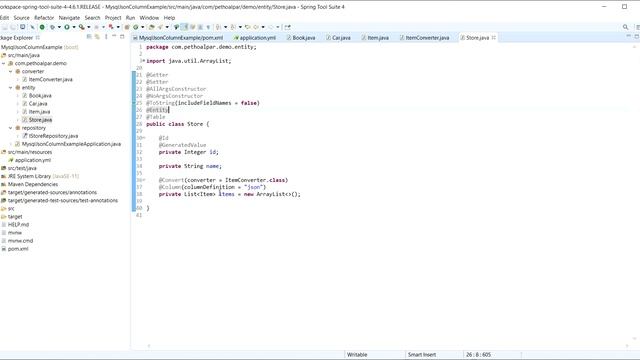Open the External Tools dropdown arrow
640x360 pixels.
(x=89, y=27)
